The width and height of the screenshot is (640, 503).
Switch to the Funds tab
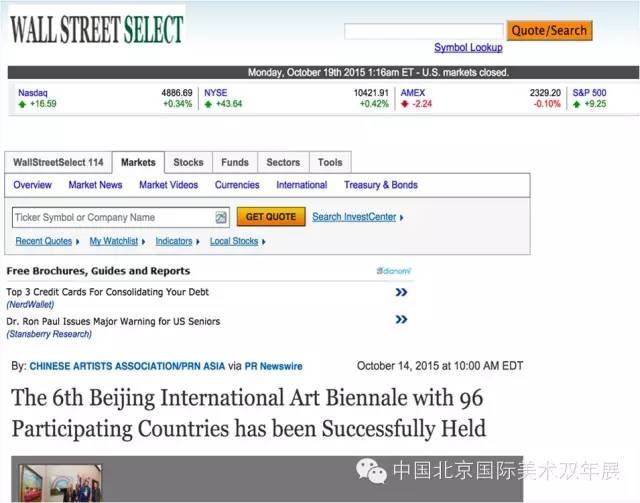pyautogui.click(x=235, y=162)
